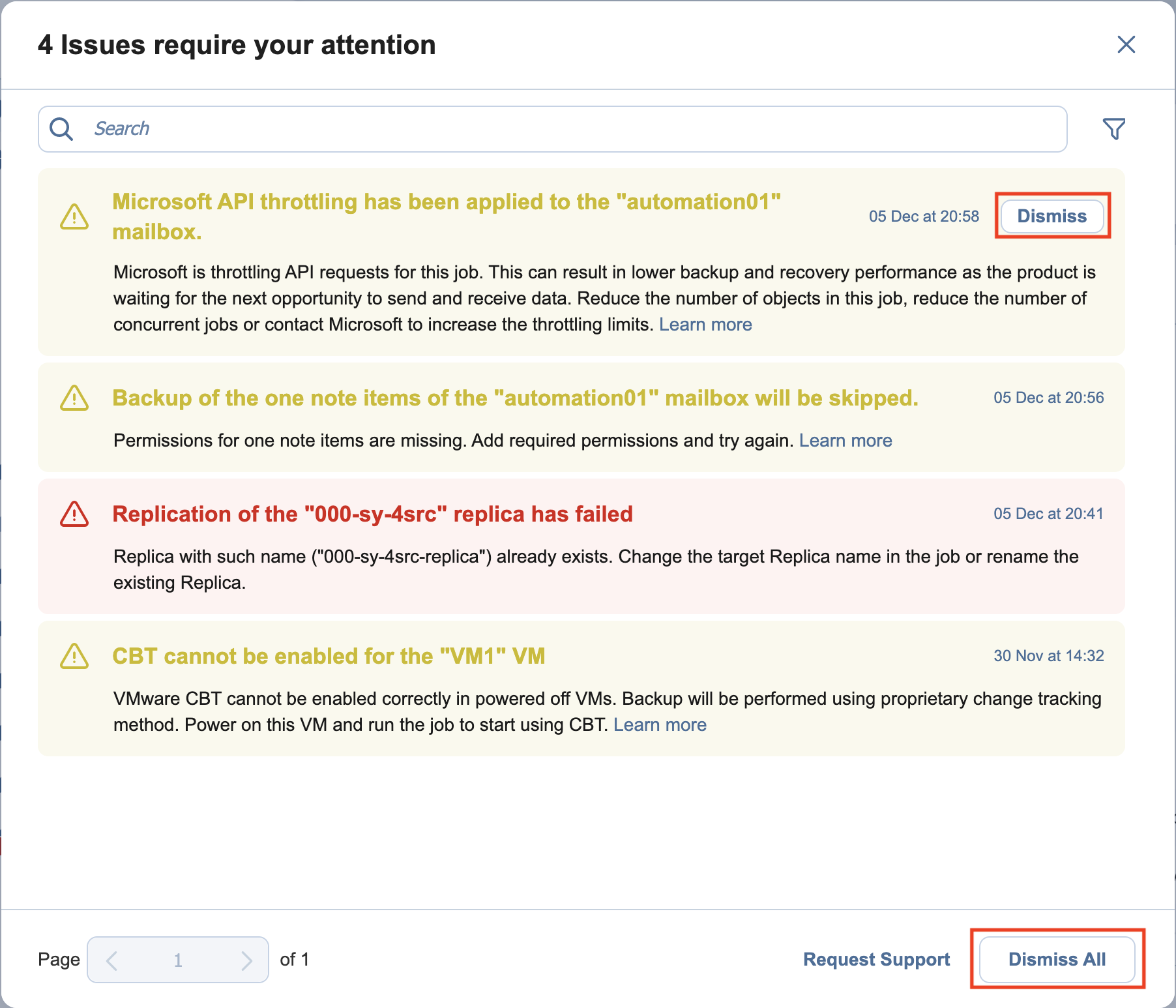Click warning icon beside Microsoft API throttling
This screenshot has width=1176, height=1008.
pos(74,216)
